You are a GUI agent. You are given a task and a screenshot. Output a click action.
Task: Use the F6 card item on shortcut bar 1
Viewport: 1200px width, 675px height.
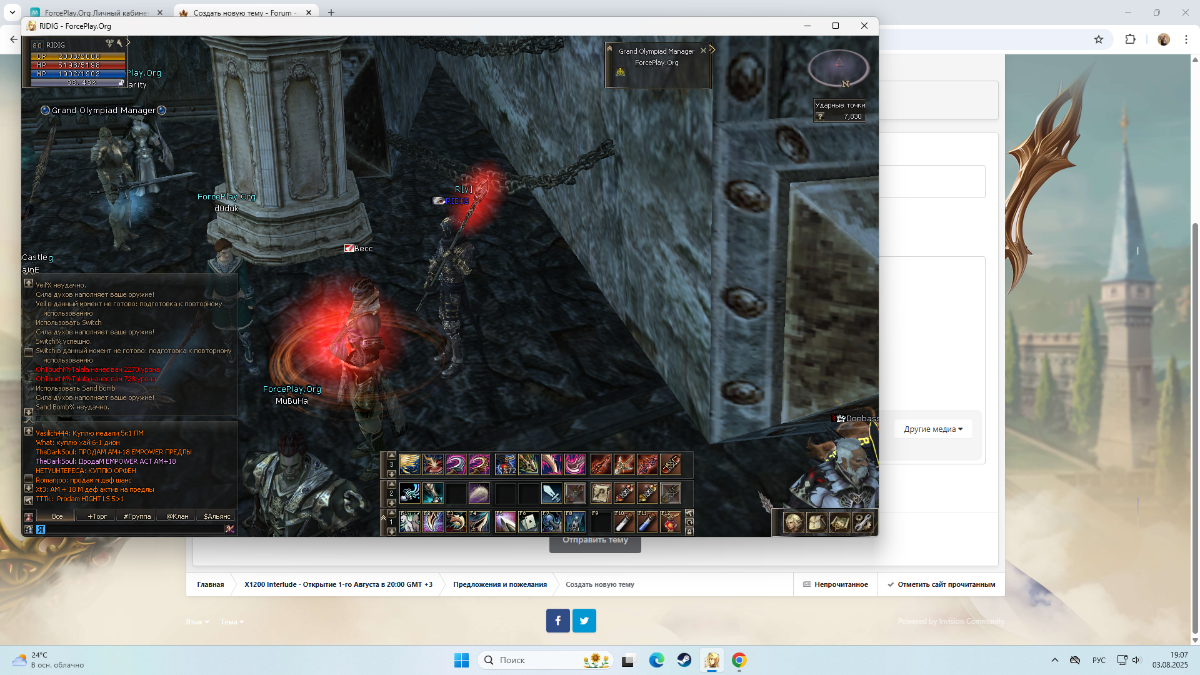pos(529,521)
